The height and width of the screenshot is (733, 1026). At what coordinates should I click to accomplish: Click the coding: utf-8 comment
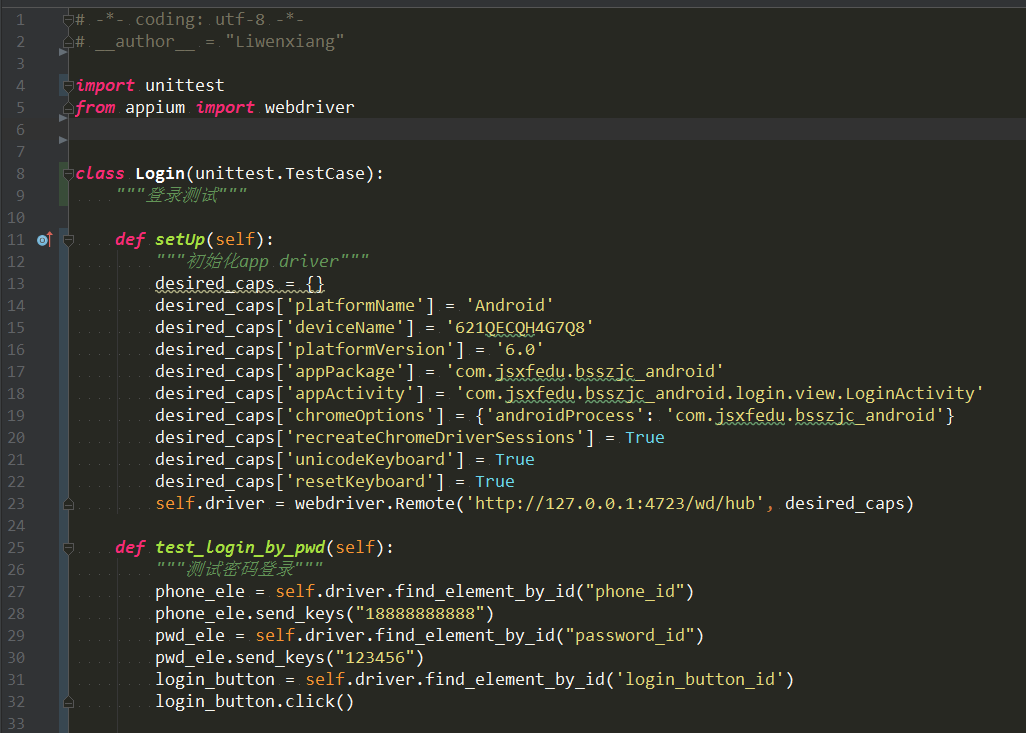tap(200, 20)
